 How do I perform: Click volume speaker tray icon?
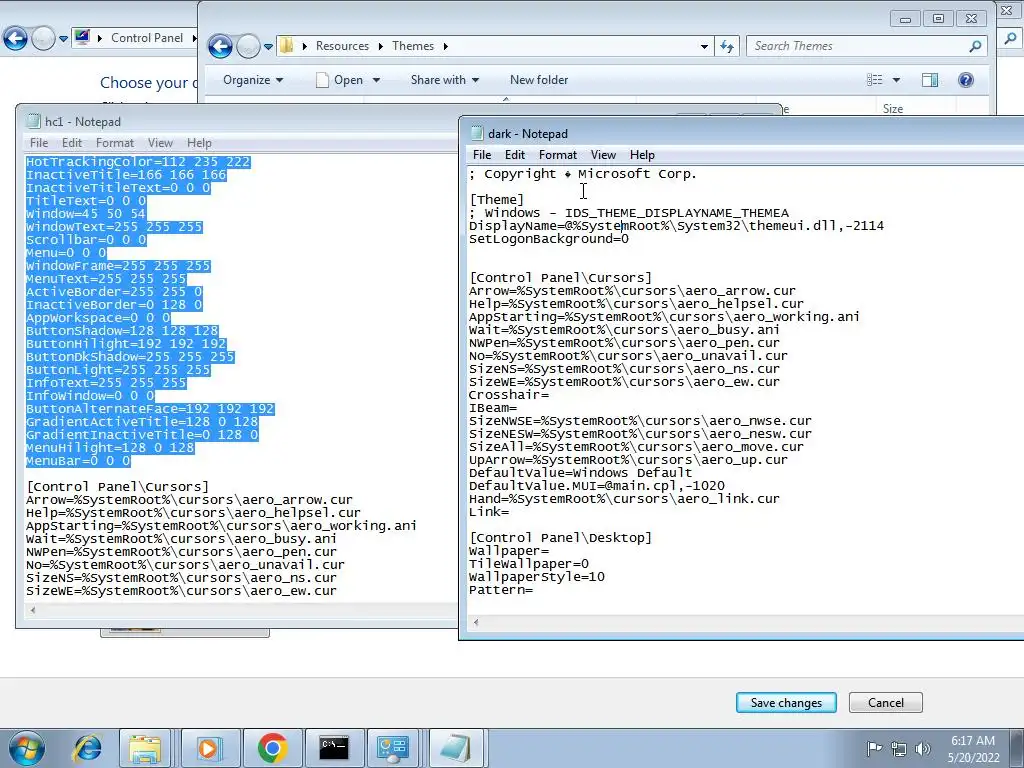coord(922,748)
